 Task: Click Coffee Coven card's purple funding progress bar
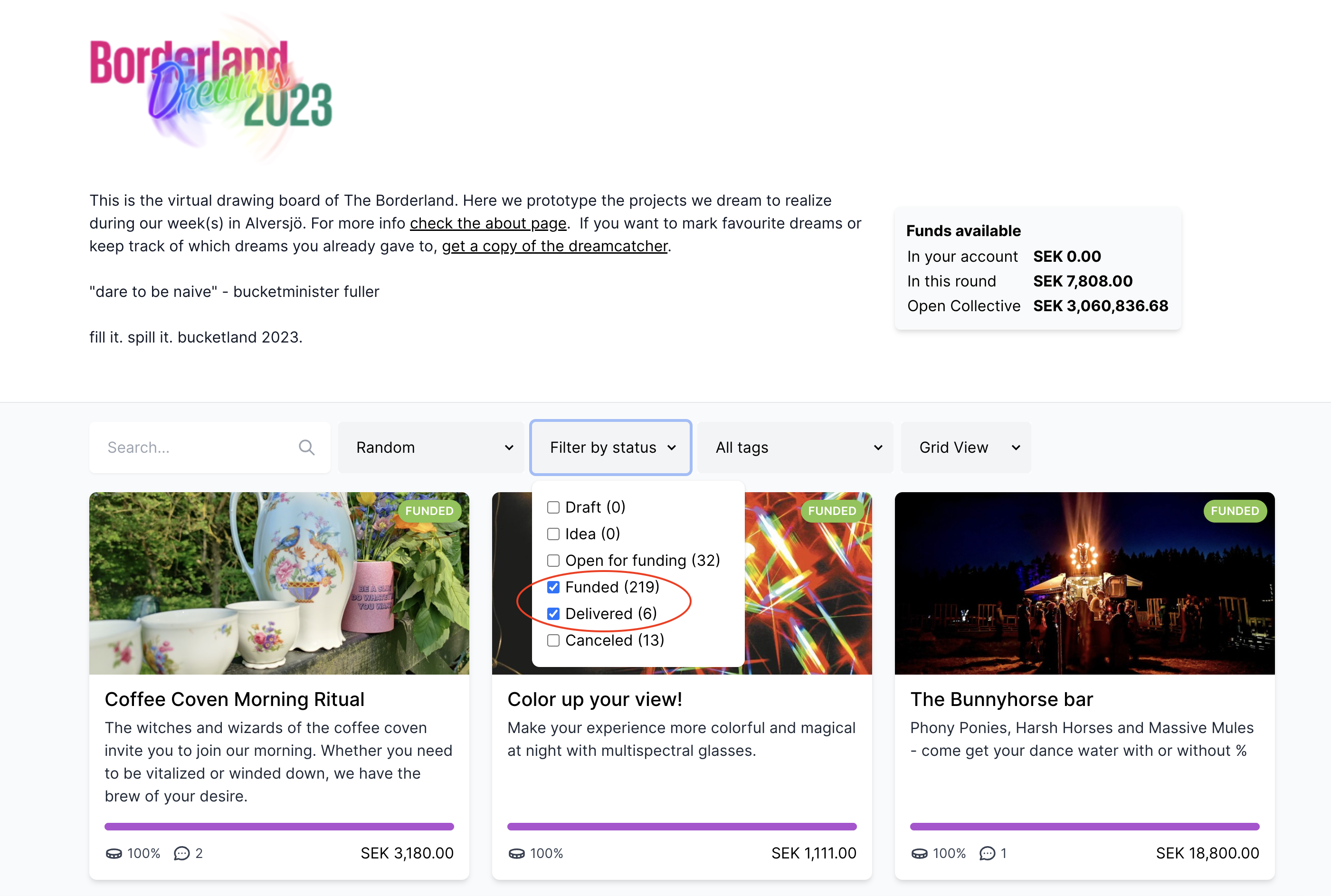click(279, 826)
